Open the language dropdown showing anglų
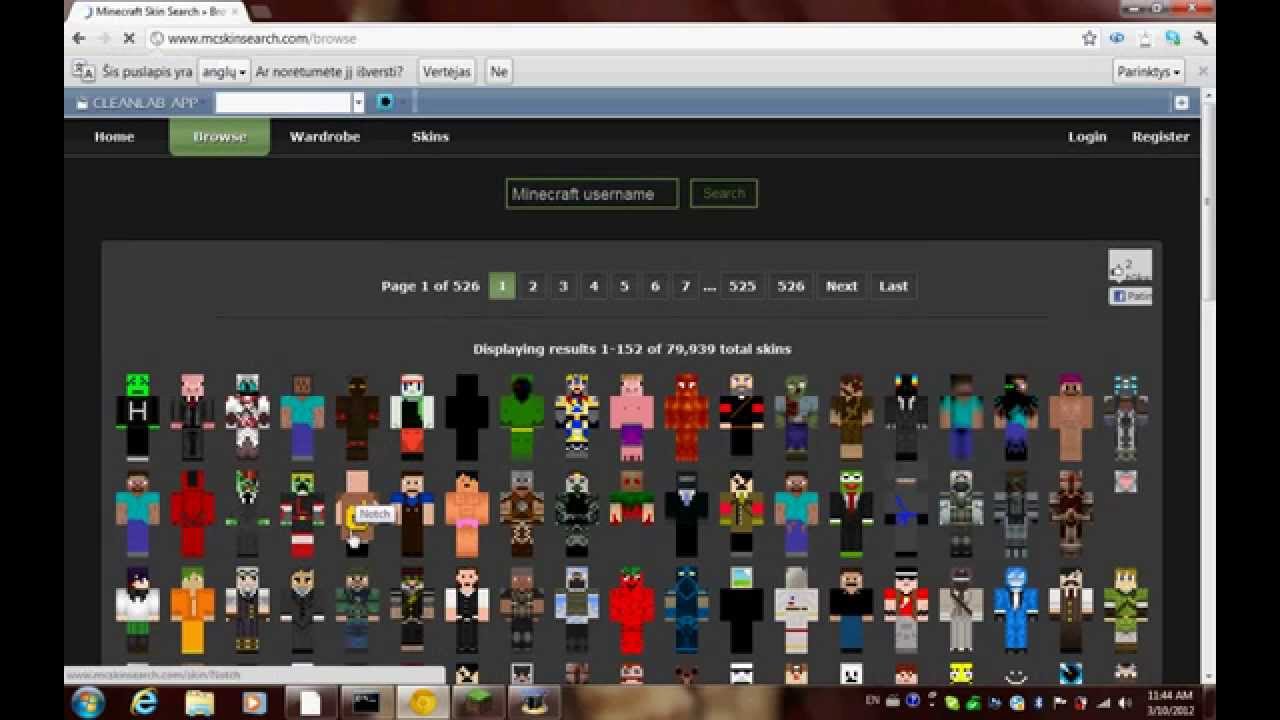1280x720 pixels. (x=224, y=71)
